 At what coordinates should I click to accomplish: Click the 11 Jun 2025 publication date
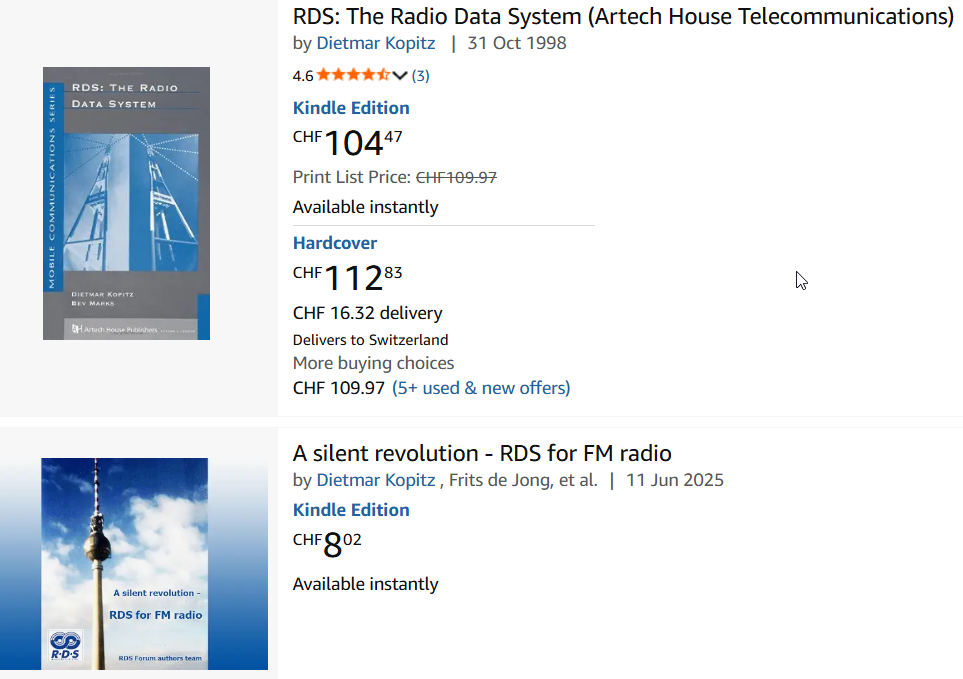(x=674, y=480)
